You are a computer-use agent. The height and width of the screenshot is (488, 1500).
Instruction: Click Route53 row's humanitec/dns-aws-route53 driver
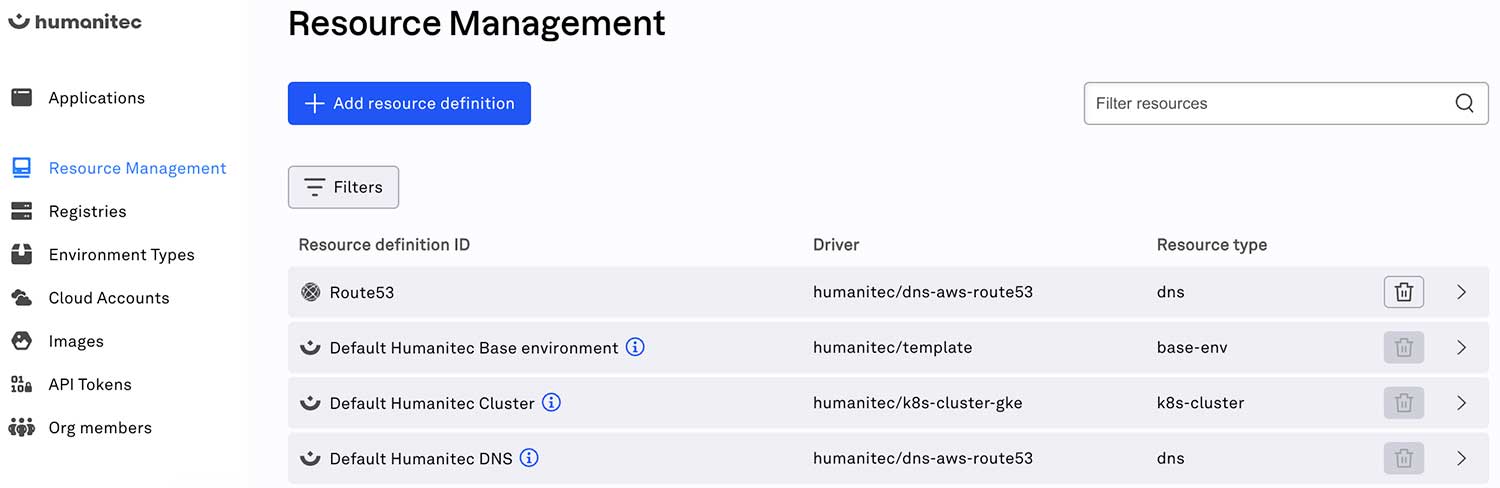point(923,292)
